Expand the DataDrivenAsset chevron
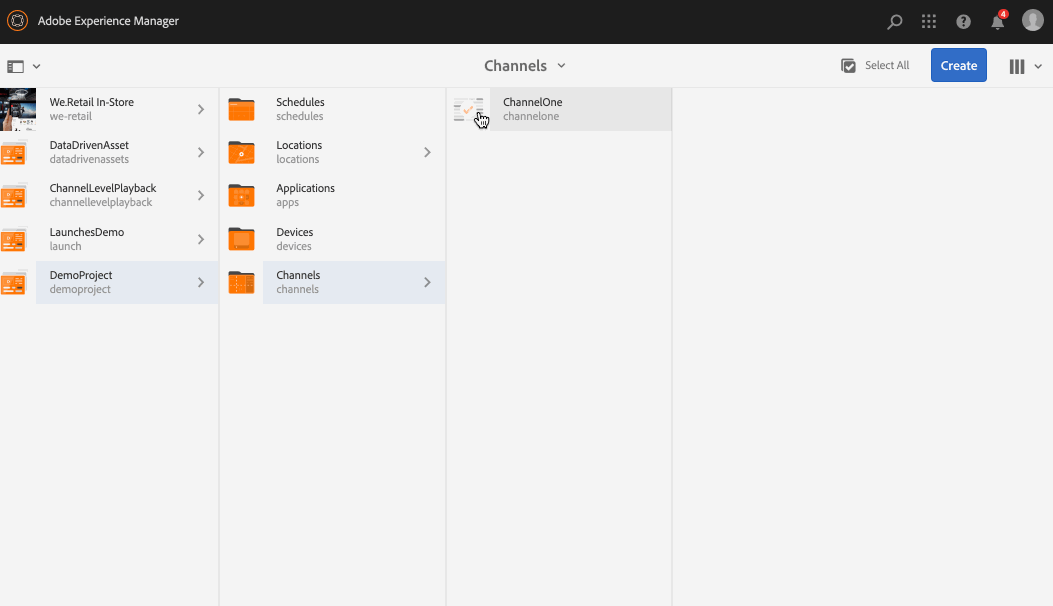The image size is (1053, 606). point(200,153)
